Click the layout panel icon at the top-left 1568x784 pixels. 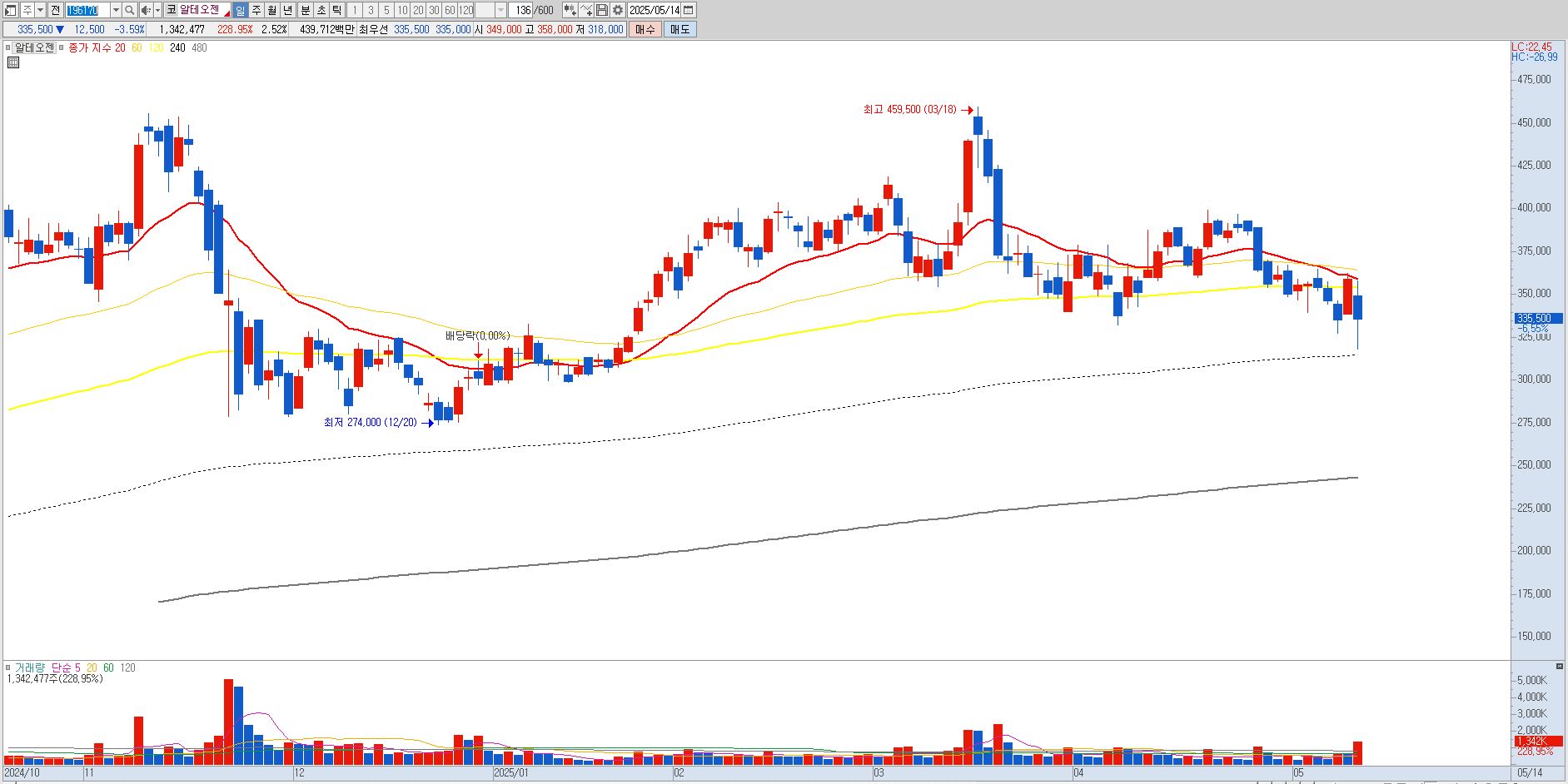tap(10, 10)
